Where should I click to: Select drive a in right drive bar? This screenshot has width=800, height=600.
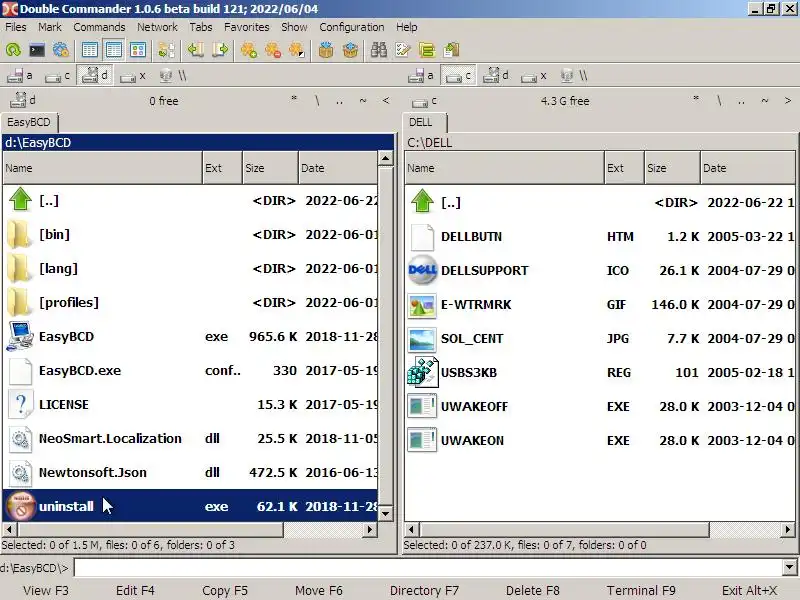coord(421,76)
